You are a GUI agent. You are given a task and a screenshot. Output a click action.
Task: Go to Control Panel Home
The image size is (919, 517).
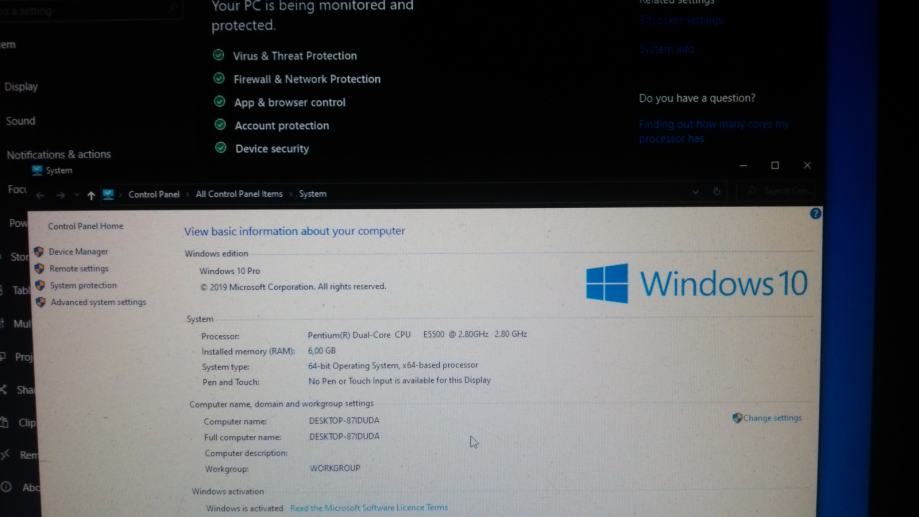point(86,226)
